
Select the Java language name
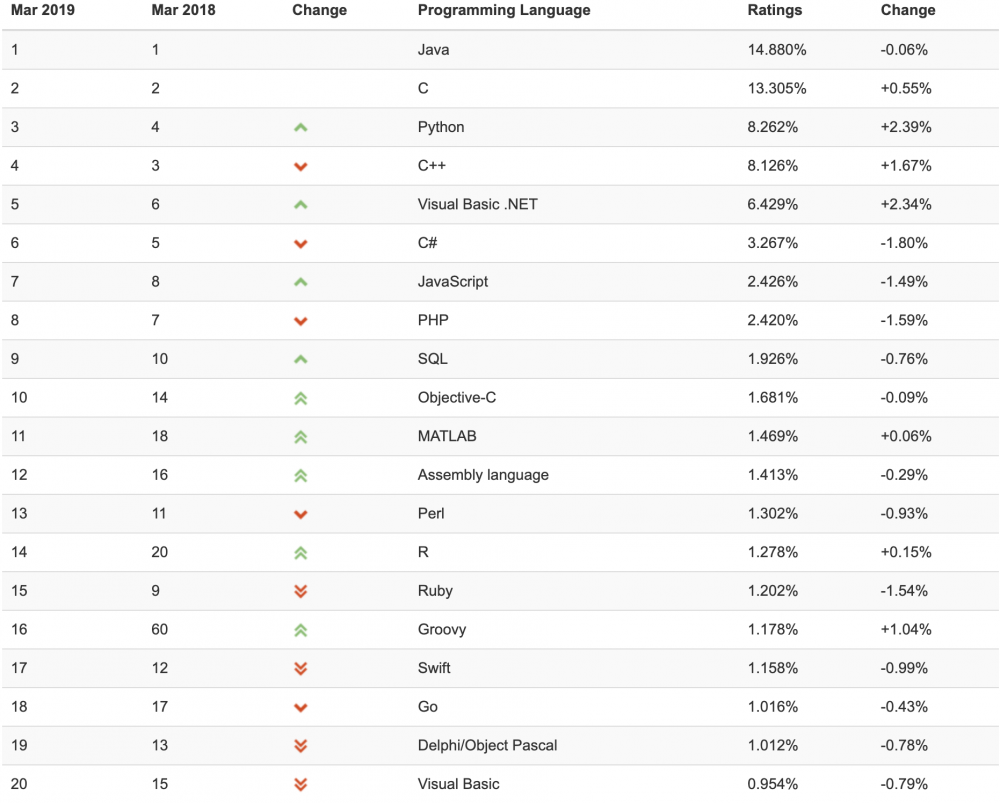pos(433,49)
